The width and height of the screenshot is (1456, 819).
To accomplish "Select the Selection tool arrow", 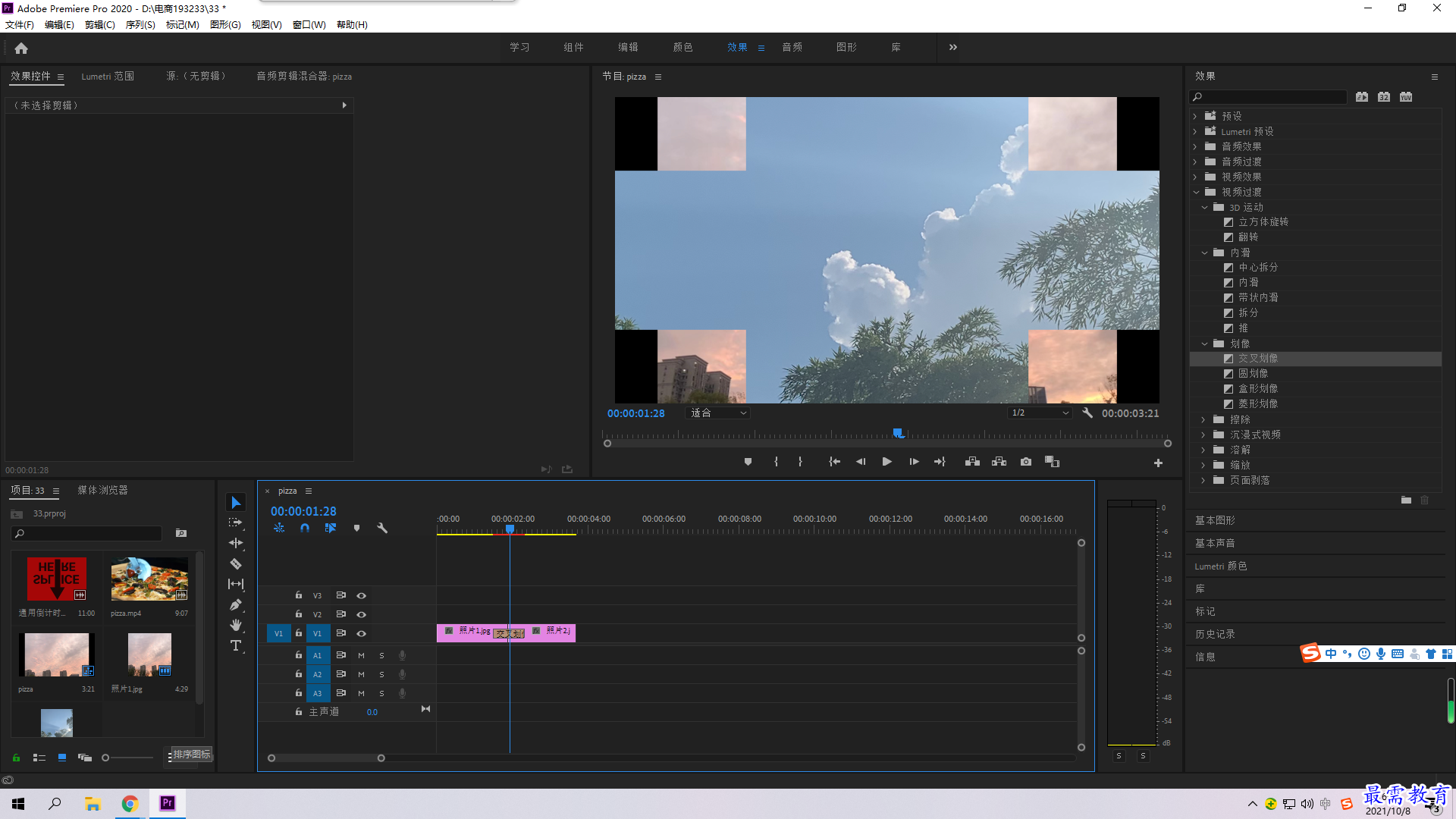I will (236, 503).
